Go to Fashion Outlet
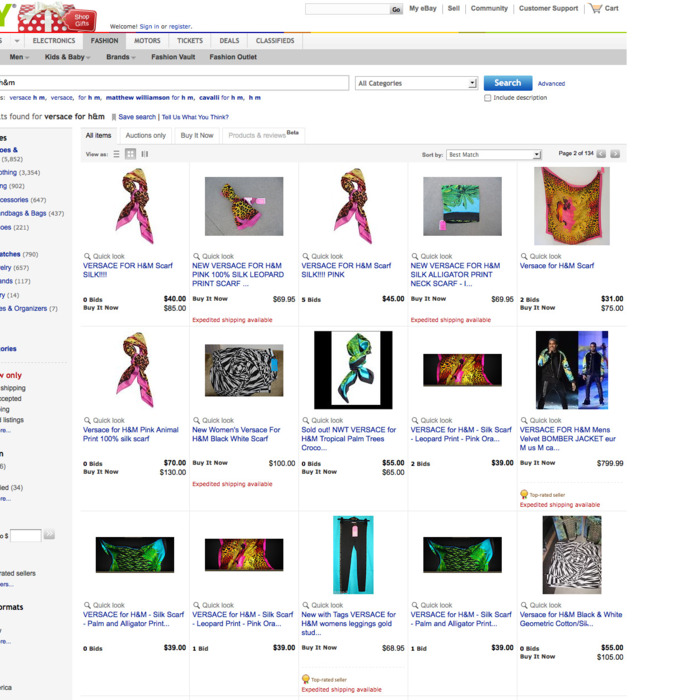The height and width of the screenshot is (700, 700). [233, 57]
